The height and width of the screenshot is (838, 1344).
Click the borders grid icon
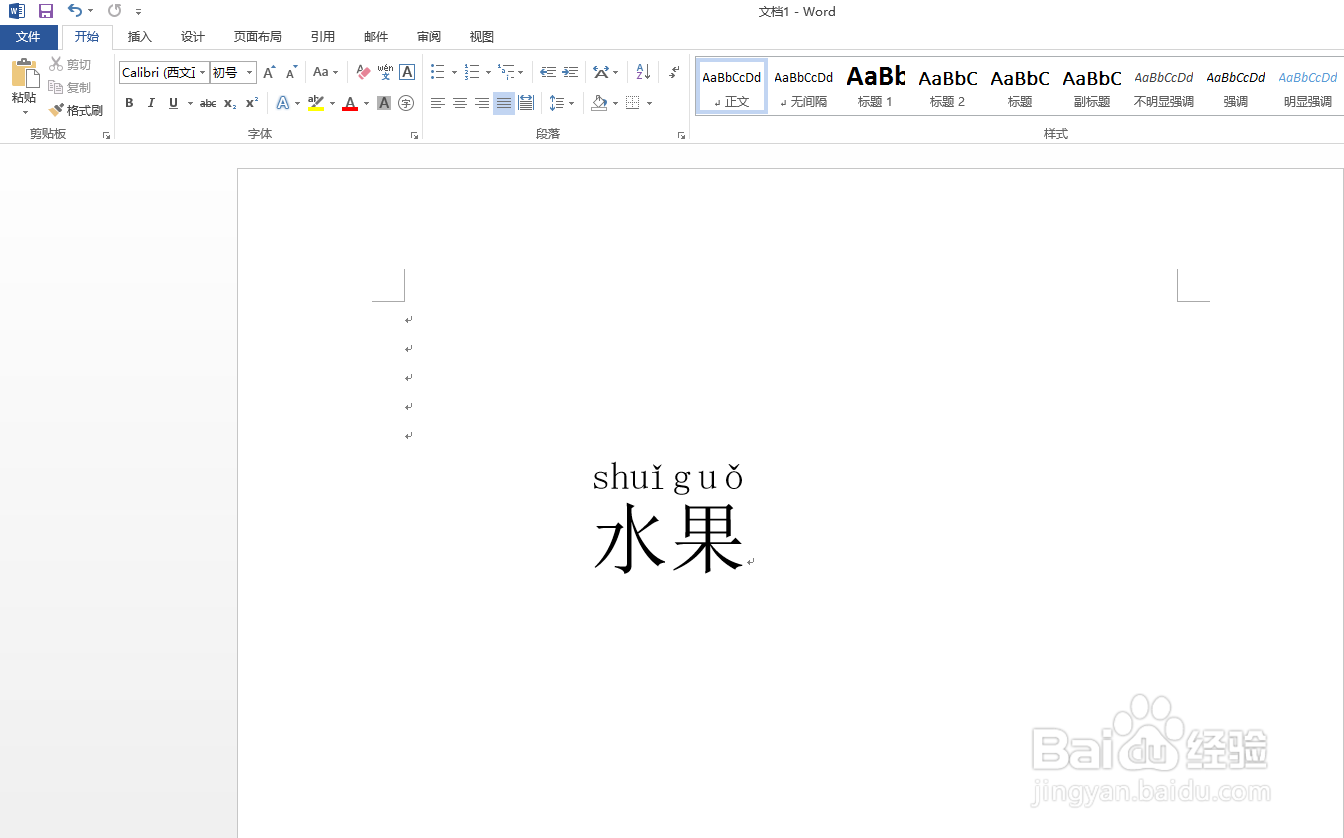click(x=632, y=103)
